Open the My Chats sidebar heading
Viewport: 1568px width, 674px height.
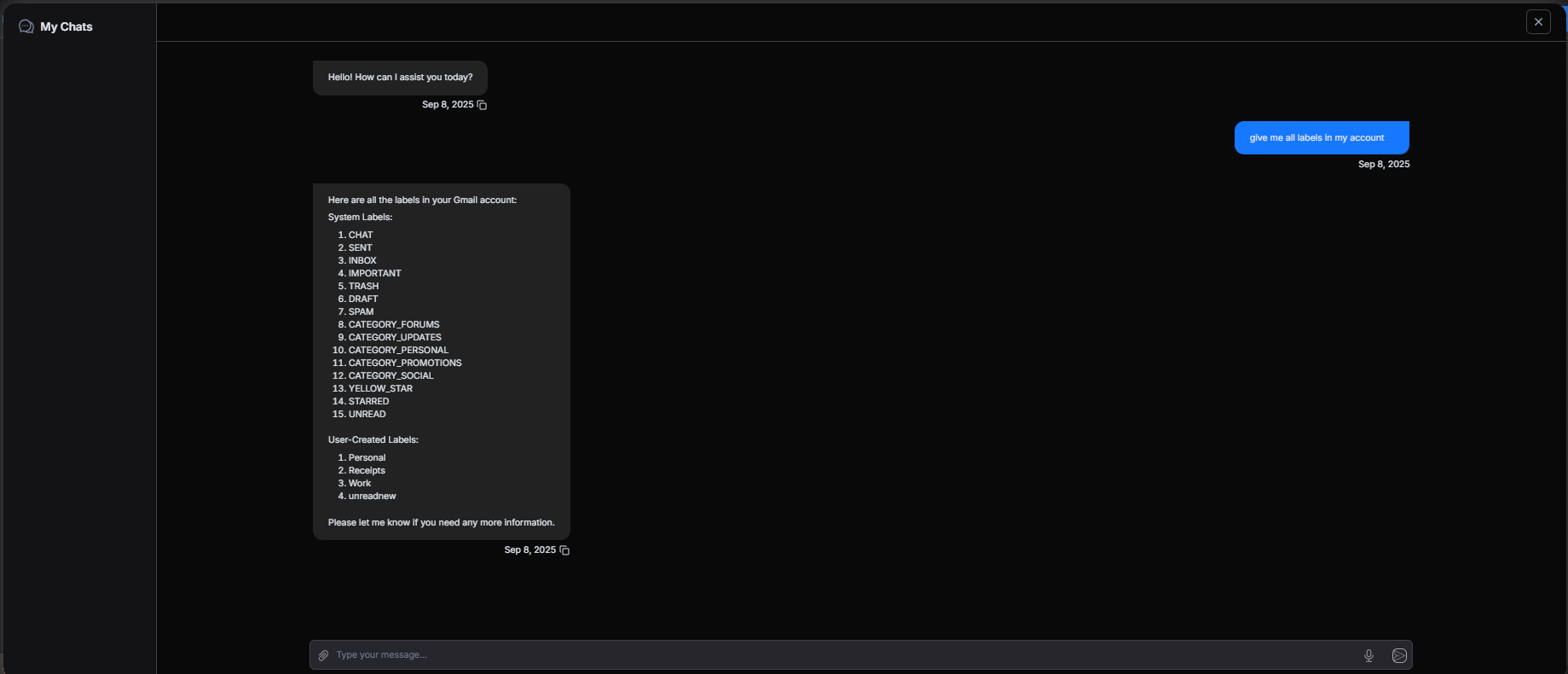67,26
